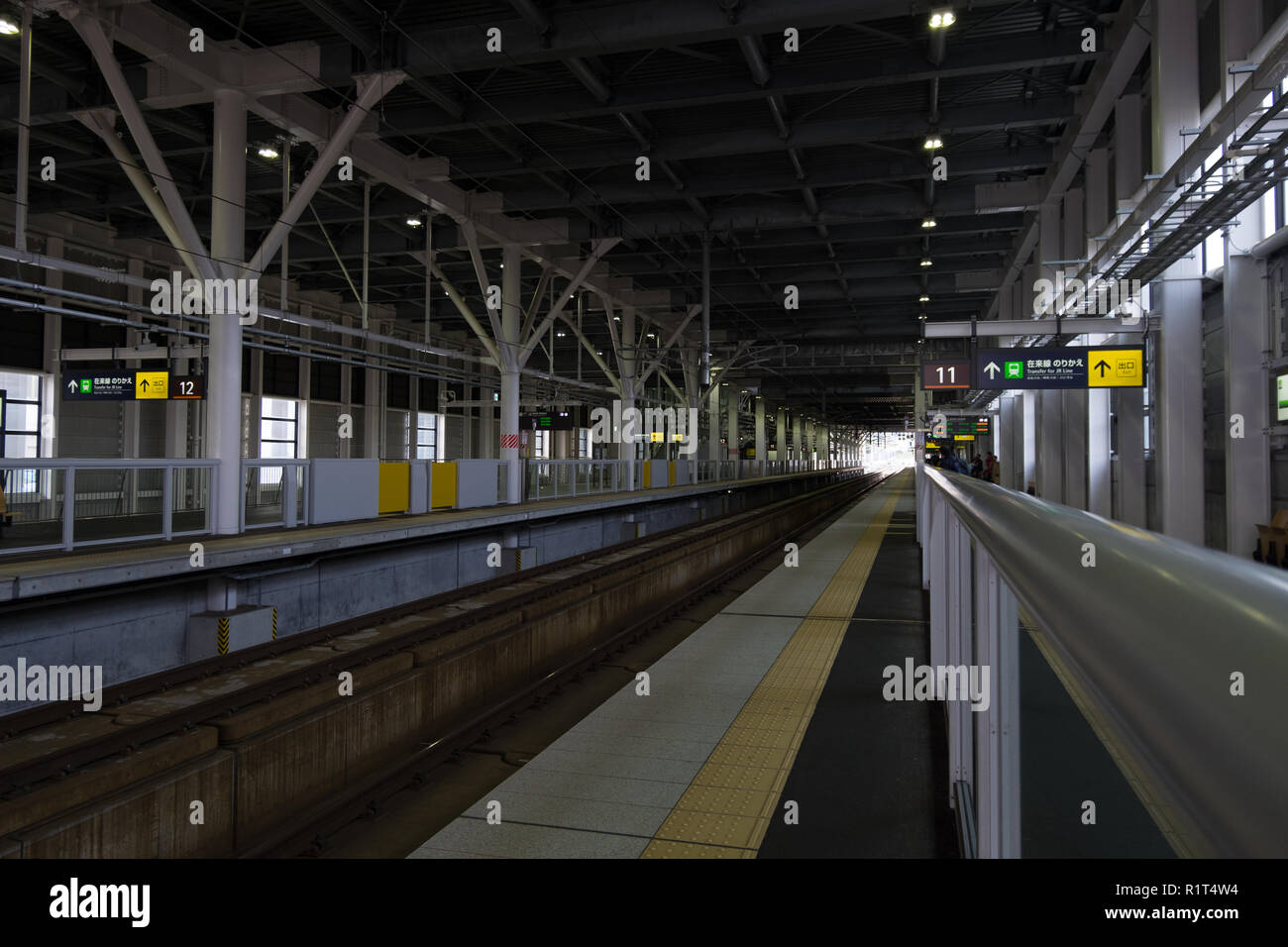
Task: Select the green train icon beside platform 11
Action: pyautogui.click(x=1014, y=369)
